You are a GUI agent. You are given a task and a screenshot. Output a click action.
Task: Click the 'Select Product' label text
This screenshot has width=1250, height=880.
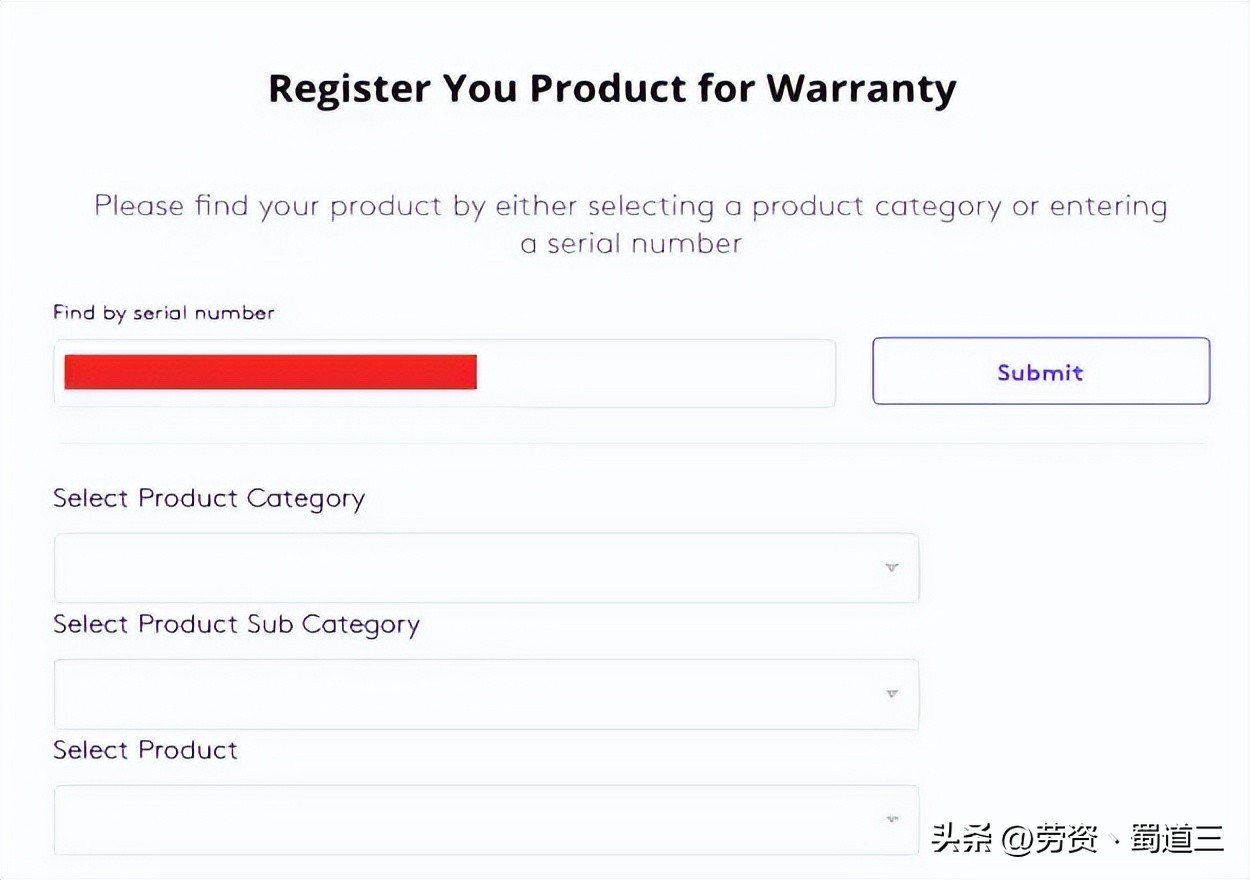(145, 750)
